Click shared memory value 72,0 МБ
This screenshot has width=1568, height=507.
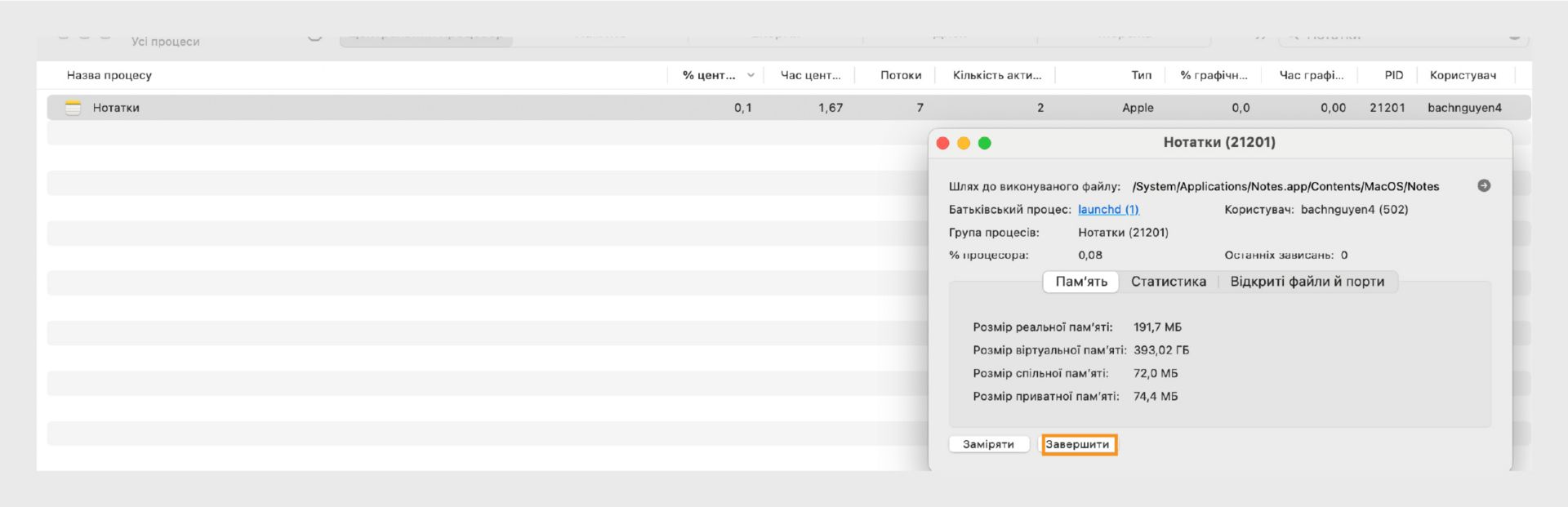coord(1156,374)
